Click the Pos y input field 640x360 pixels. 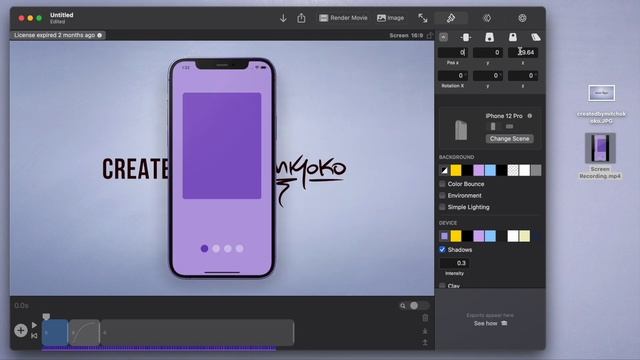tap(488, 52)
